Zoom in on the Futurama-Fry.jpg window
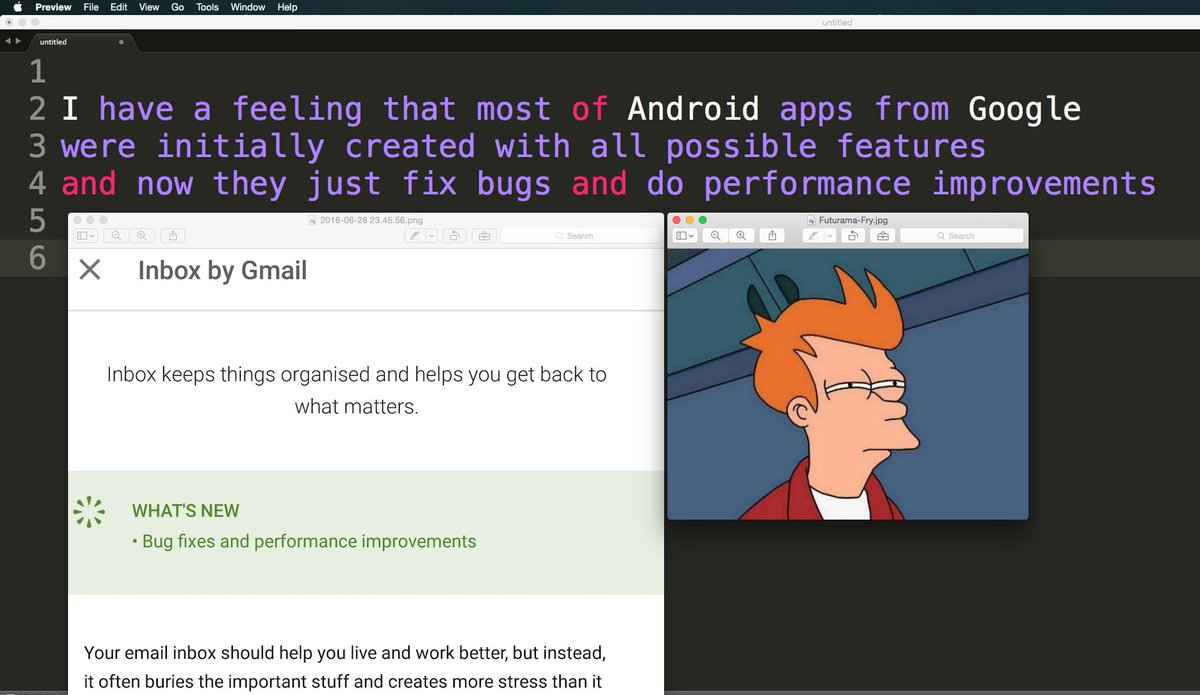This screenshot has height=695, width=1200. click(x=741, y=236)
